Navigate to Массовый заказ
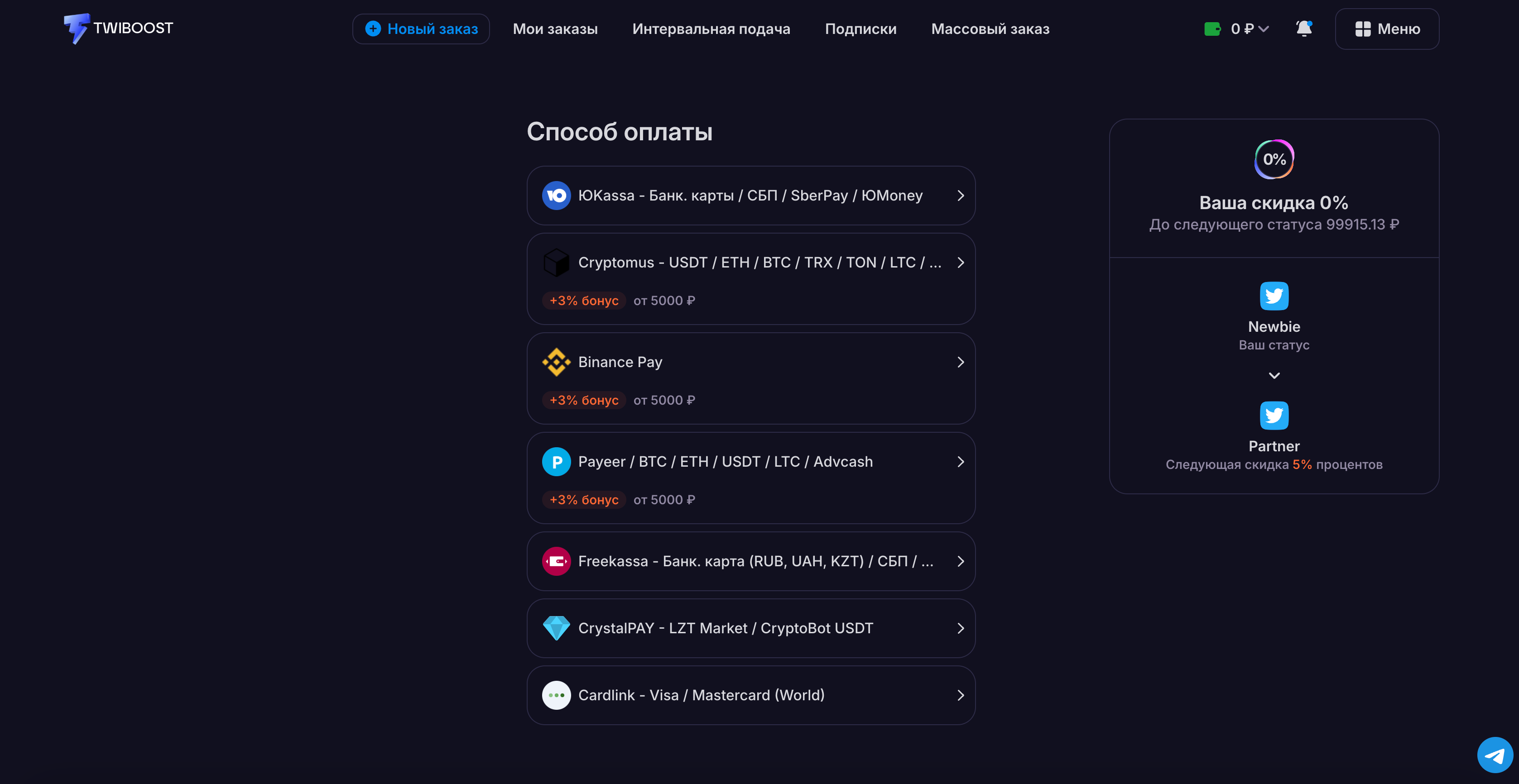Viewport: 1519px width, 784px height. 990,29
